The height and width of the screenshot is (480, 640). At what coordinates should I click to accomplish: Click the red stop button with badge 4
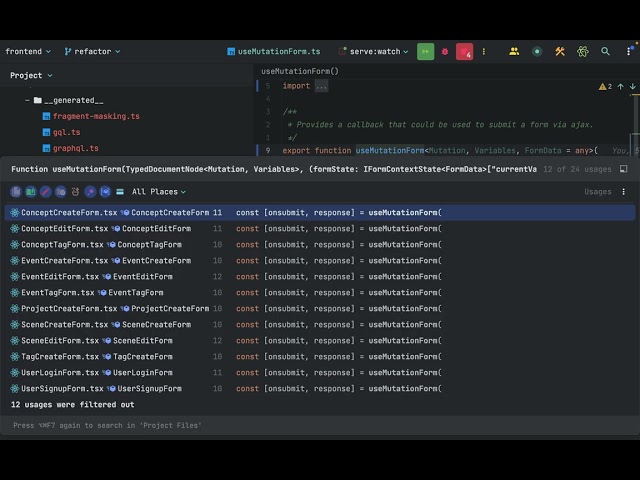coord(464,51)
